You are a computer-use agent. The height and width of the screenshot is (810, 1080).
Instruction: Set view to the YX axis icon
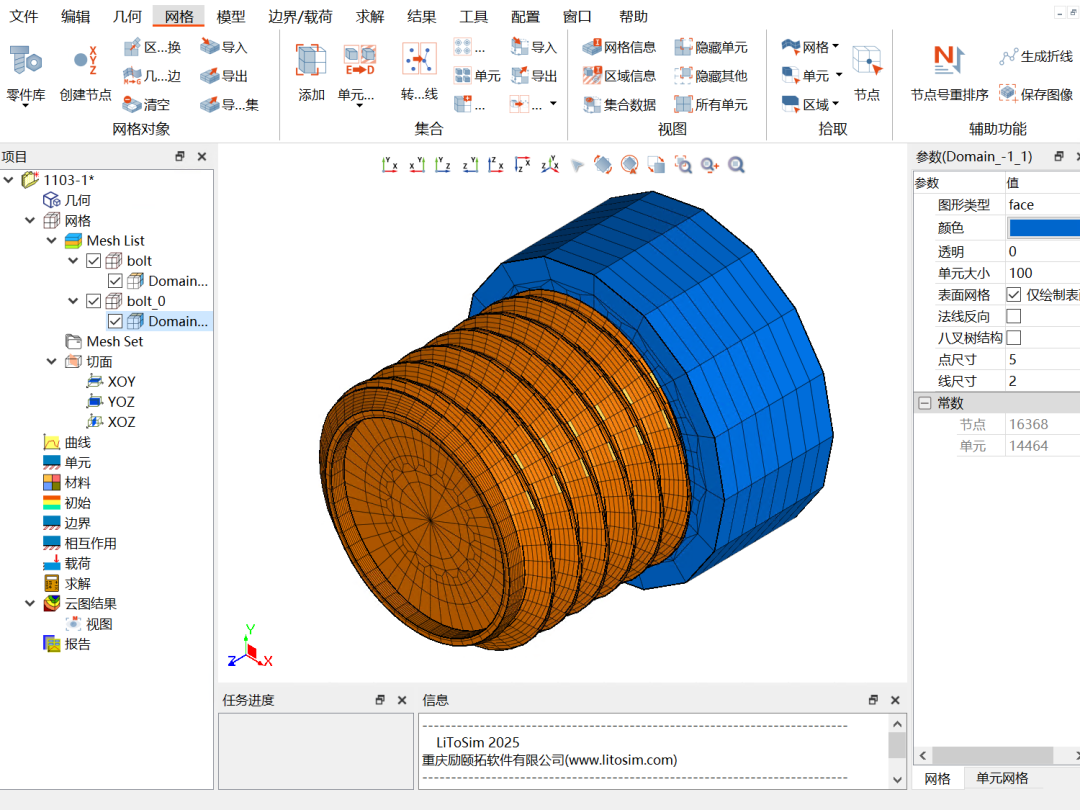[x=389, y=165]
